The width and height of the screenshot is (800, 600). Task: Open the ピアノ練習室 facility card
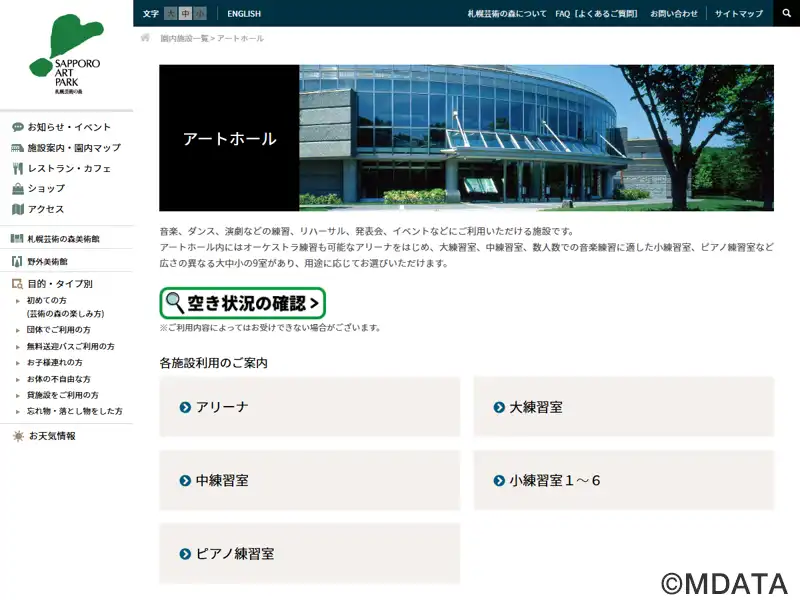pos(309,554)
